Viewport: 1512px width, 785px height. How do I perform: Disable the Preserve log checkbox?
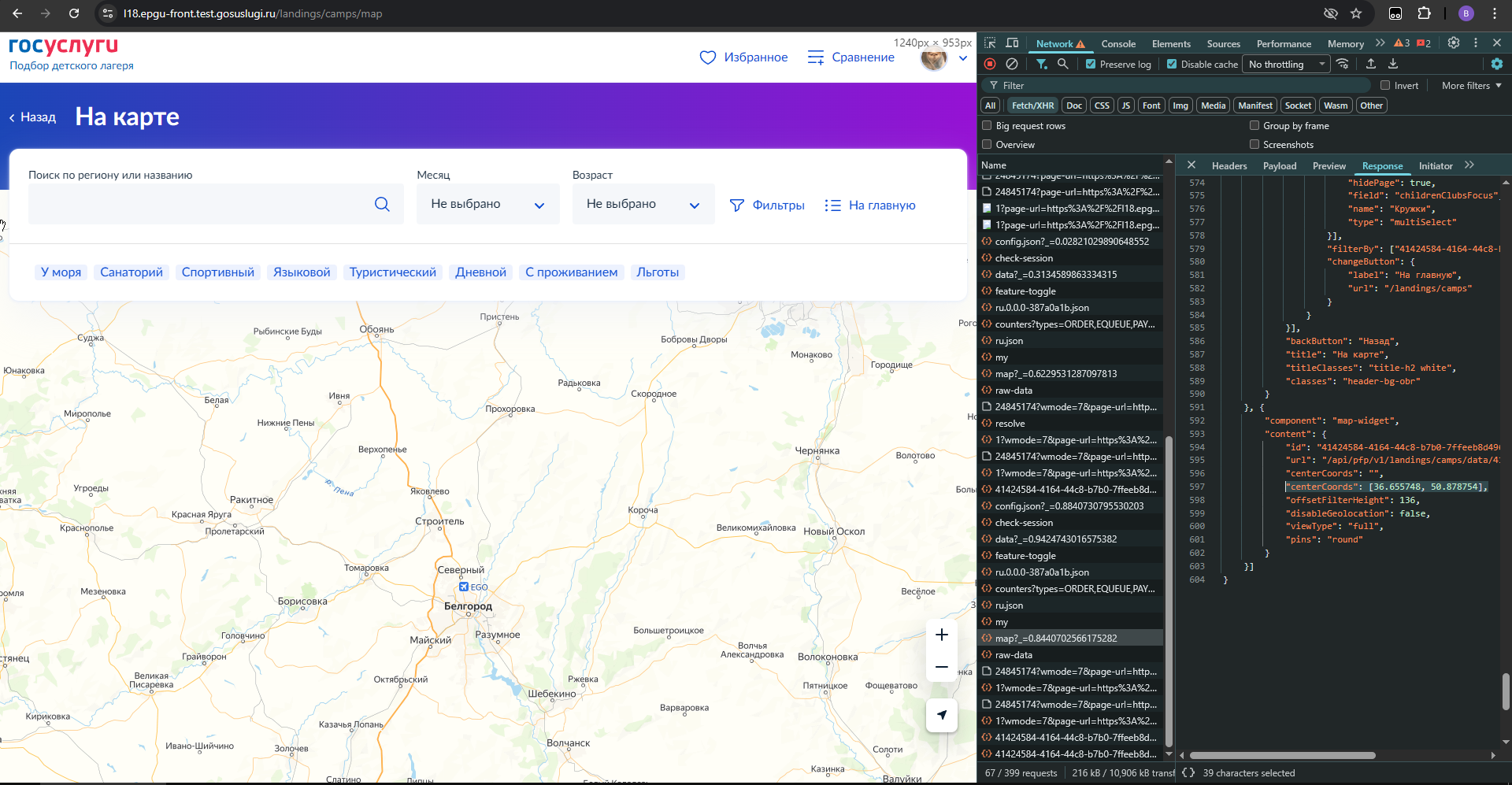click(x=1091, y=65)
